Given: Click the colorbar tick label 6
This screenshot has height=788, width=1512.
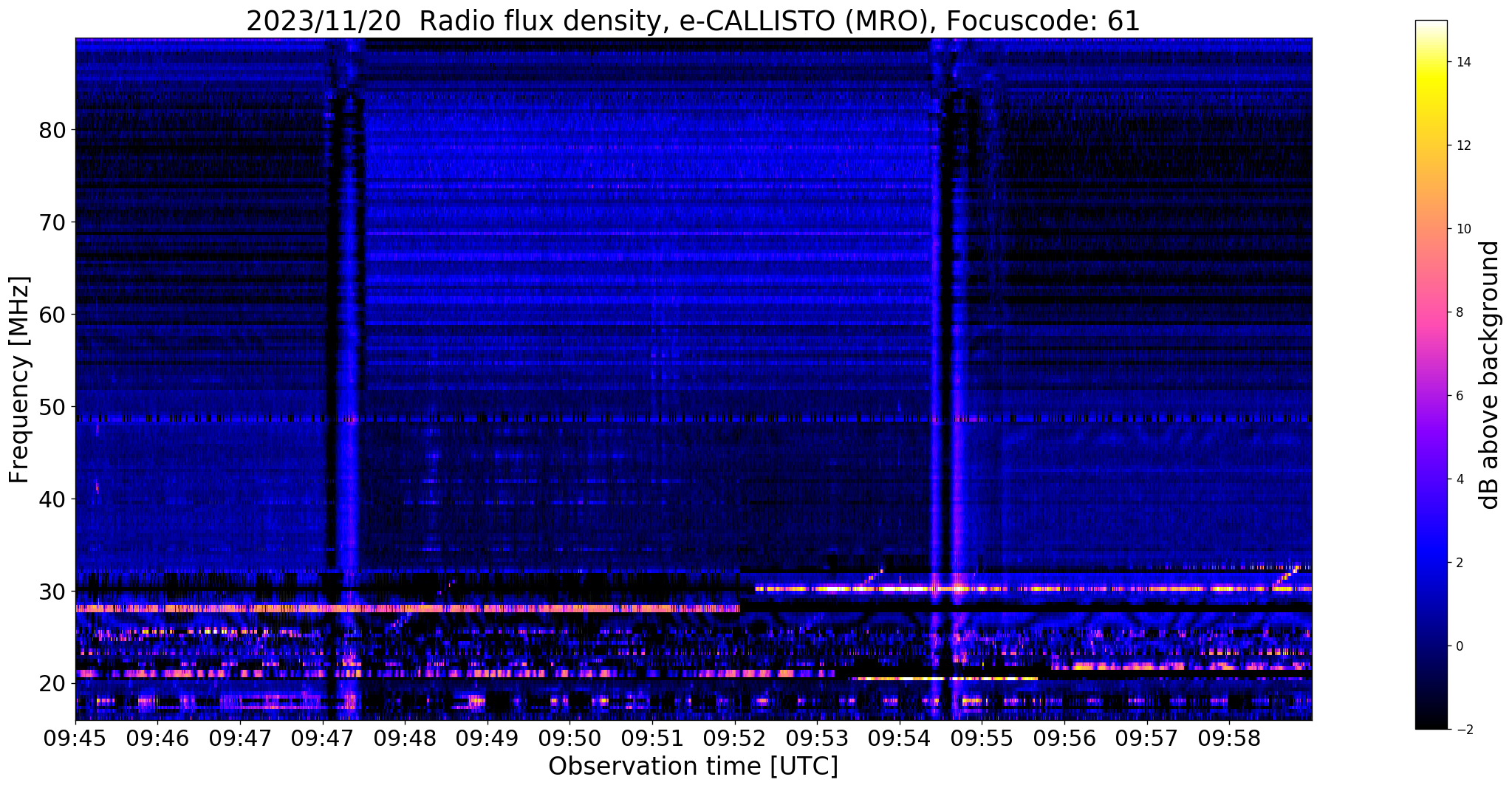Looking at the screenshot, I should pyautogui.click(x=1459, y=396).
